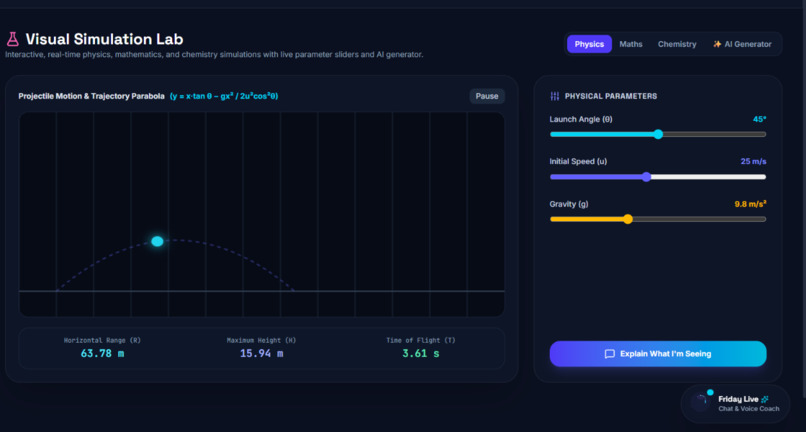Click Explain What I'm Seeing button
The width and height of the screenshot is (806, 432).
tap(658, 354)
